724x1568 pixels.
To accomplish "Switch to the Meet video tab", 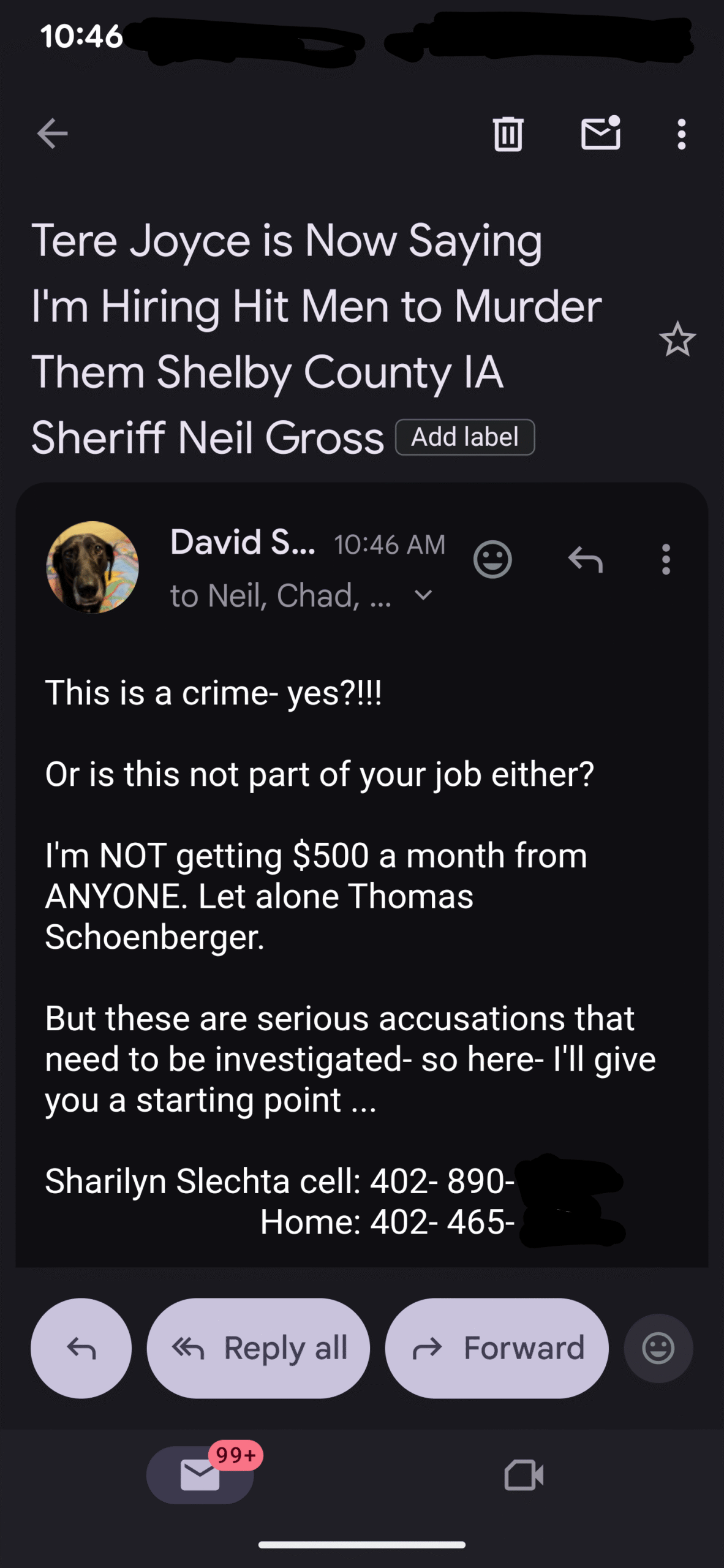I will pyautogui.click(x=524, y=1474).
